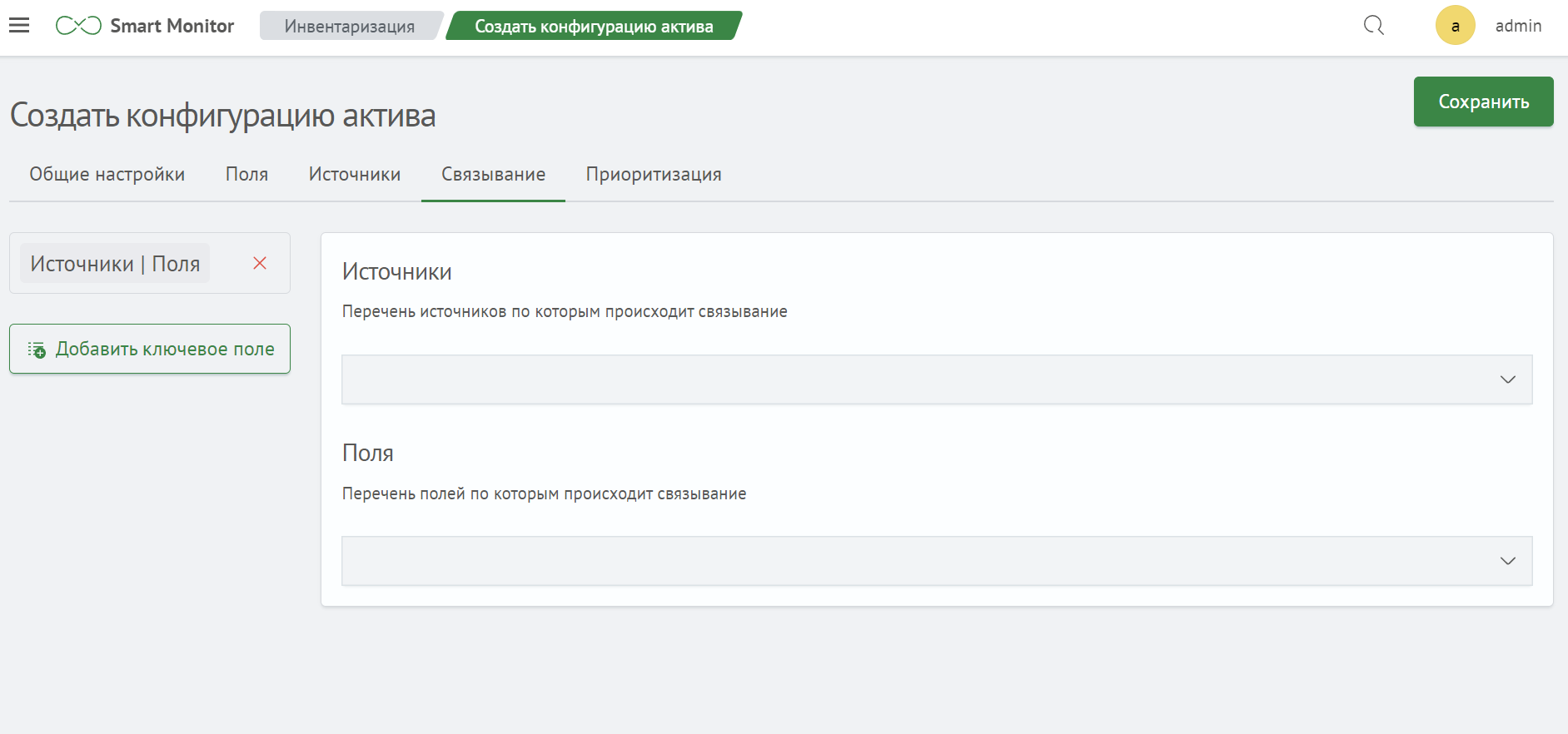Click the list-plus icon in Добавить ключевое поле
Image resolution: width=1568 pixels, height=734 pixels.
37,350
